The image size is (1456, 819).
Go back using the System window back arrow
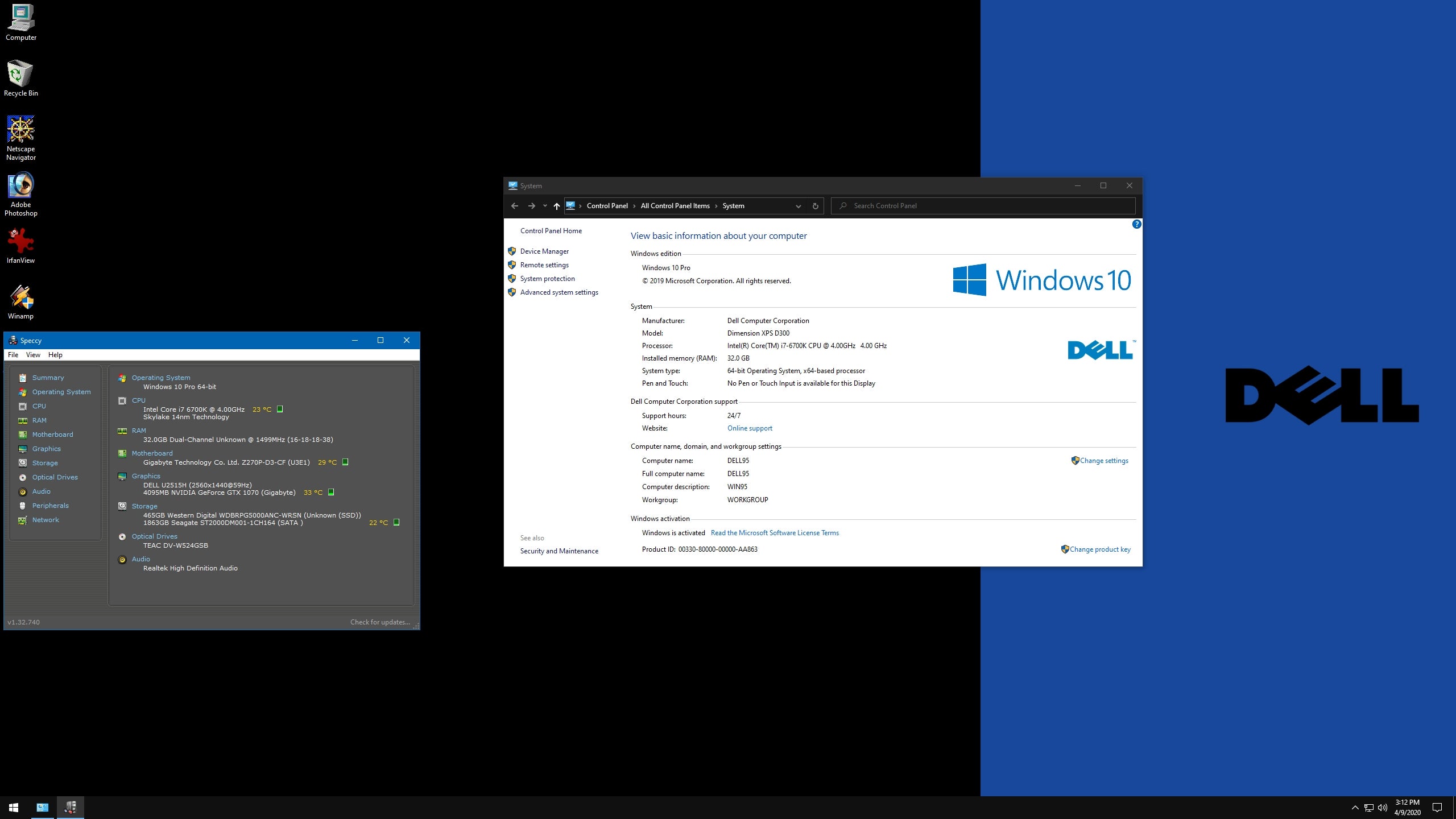(515, 206)
